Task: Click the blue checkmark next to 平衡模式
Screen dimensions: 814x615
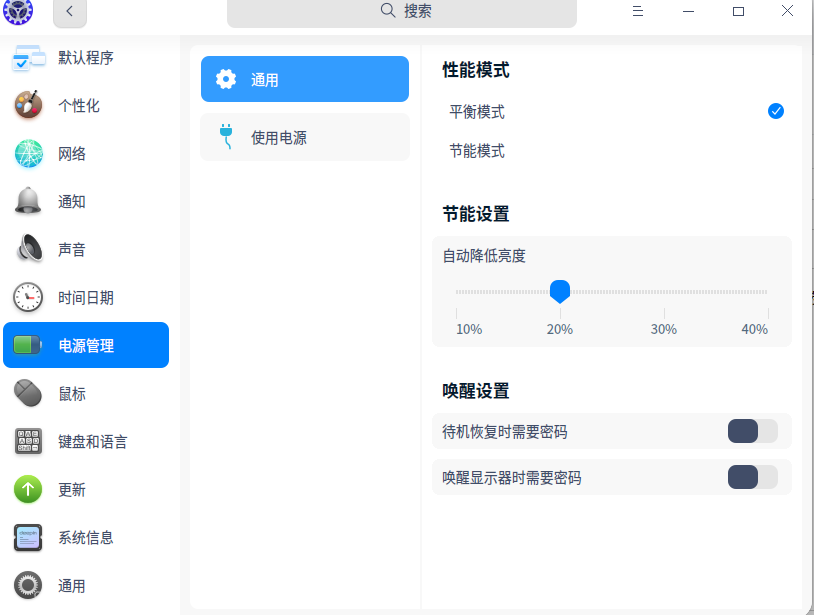Action: point(776,111)
